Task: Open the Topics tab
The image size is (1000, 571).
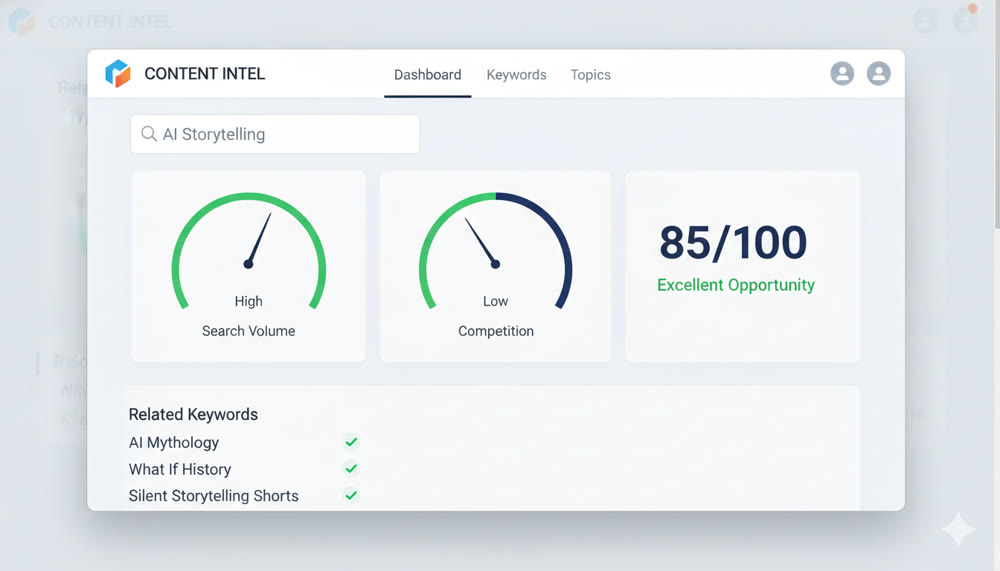Action: point(590,75)
